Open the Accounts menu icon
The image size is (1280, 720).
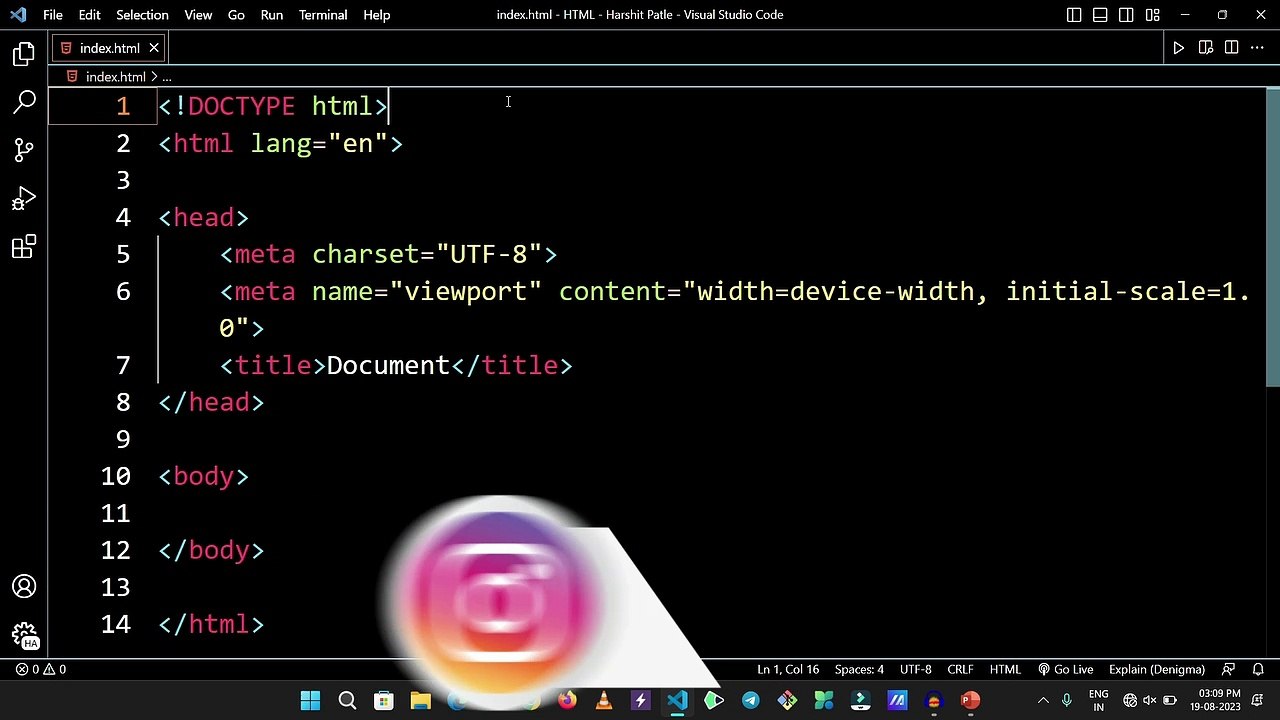[24, 587]
